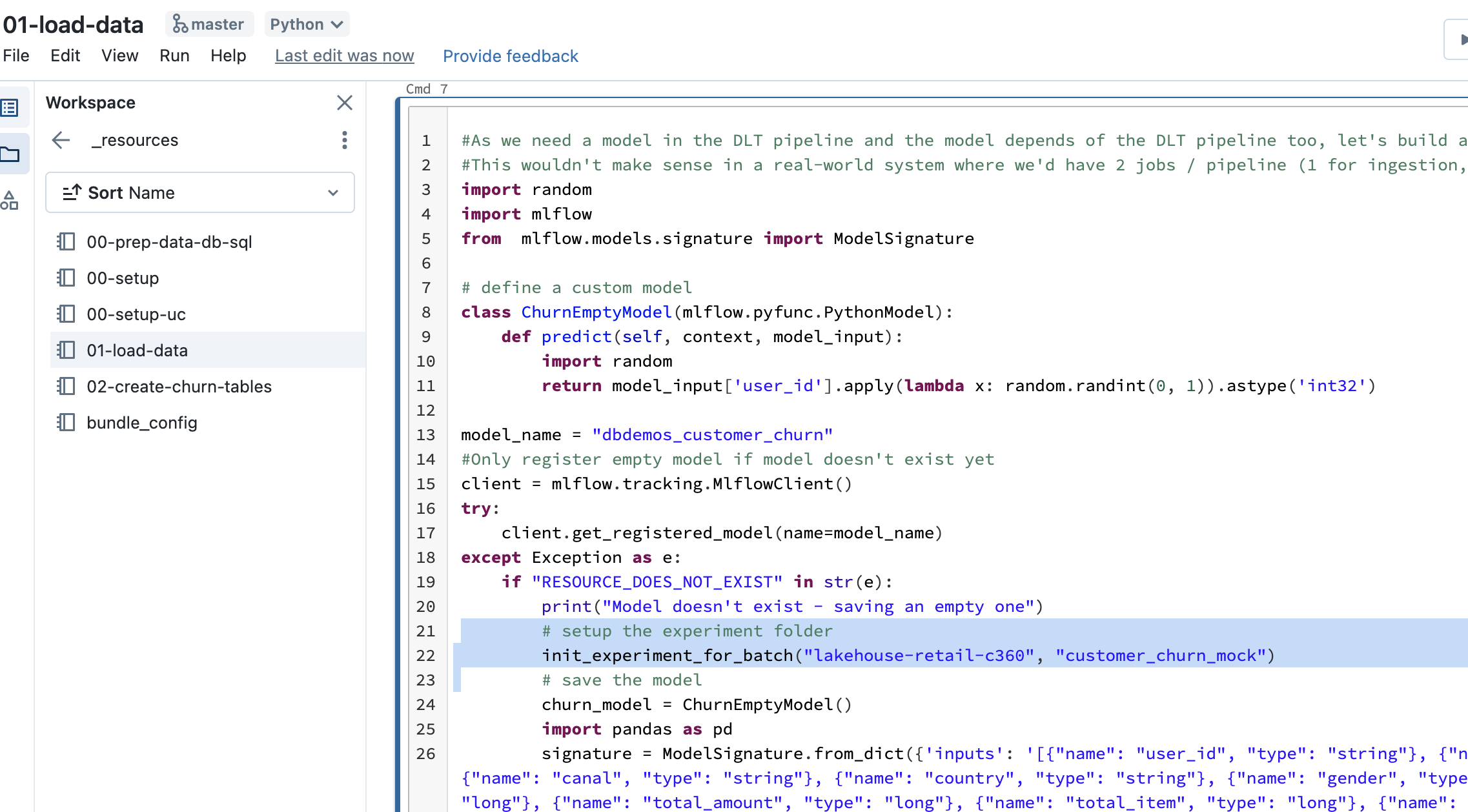Click the Last edit was now link

point(344,56)
